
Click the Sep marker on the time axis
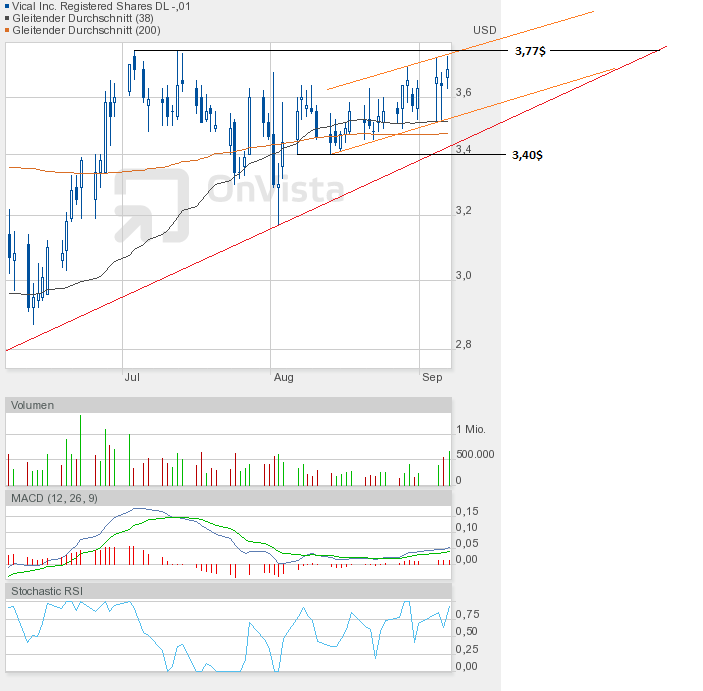tap(432, 377)
